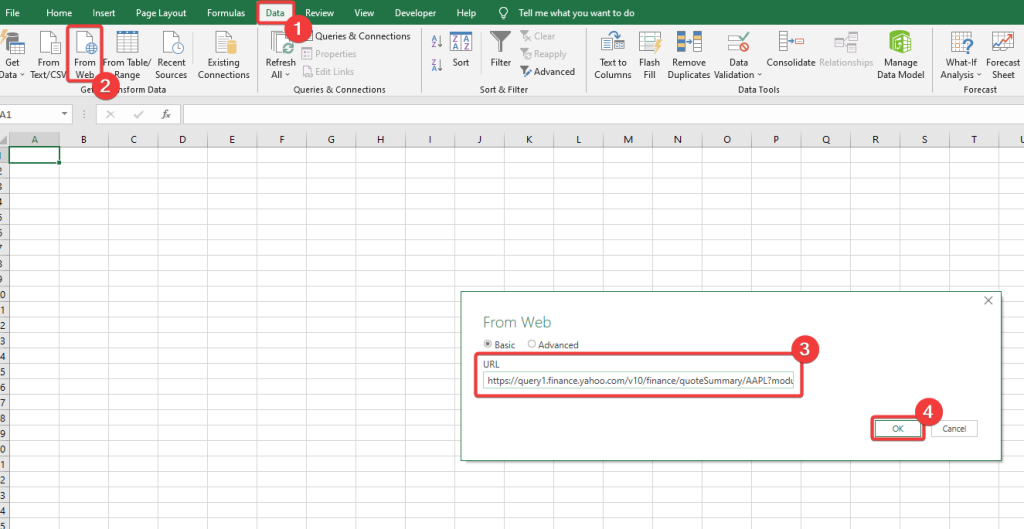Click the Properties command
Image resolution: width=1024 pixels, height=529 pixels.
pyautogui.click(x=329, y=54)
